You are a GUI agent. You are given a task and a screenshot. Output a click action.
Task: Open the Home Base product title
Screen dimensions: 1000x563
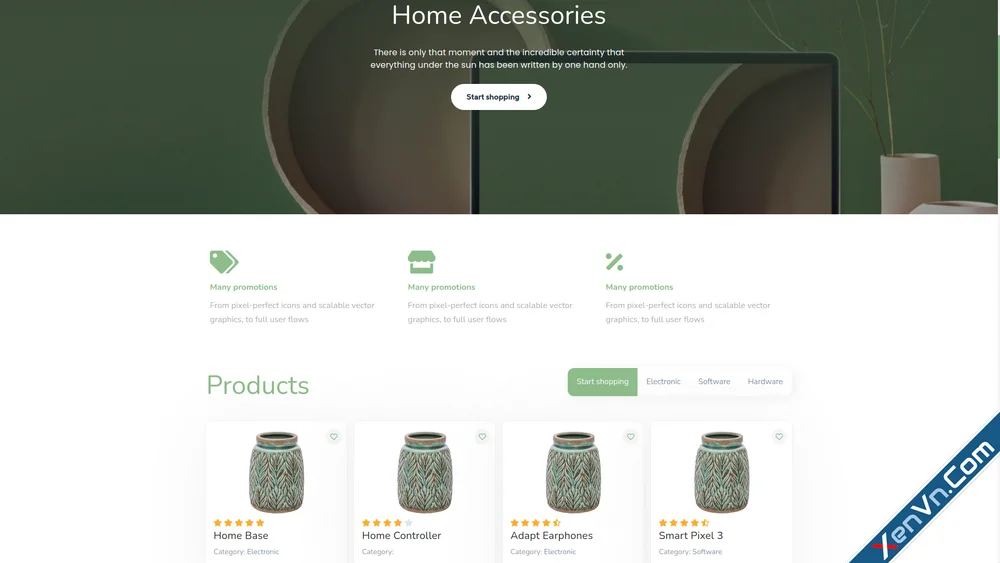[241, 536]
